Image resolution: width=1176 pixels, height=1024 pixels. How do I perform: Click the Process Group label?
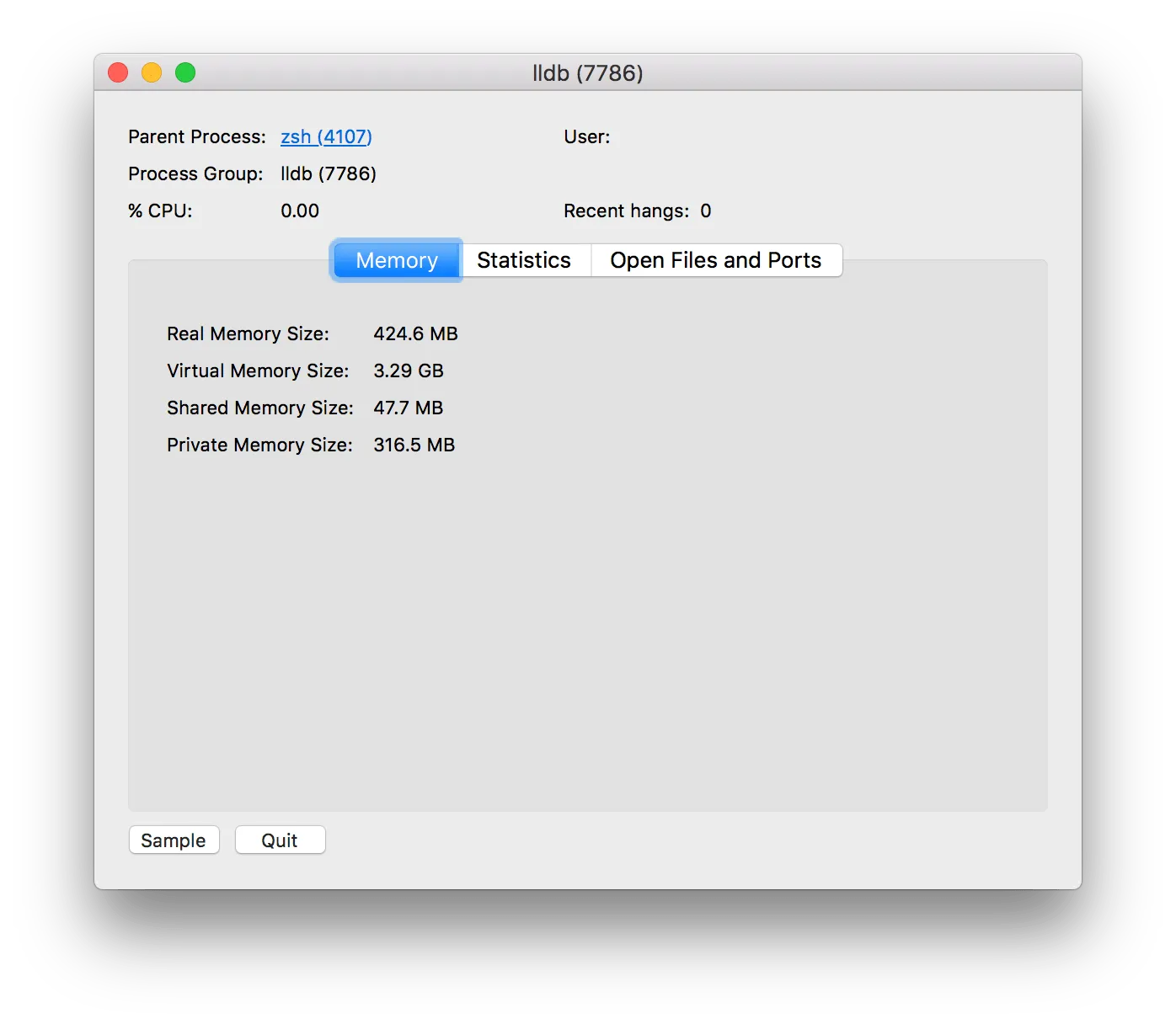[195, 173]
